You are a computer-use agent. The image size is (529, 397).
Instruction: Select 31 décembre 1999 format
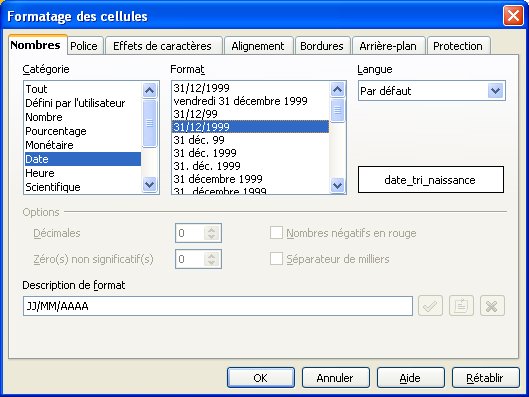[x=250, y=179]
